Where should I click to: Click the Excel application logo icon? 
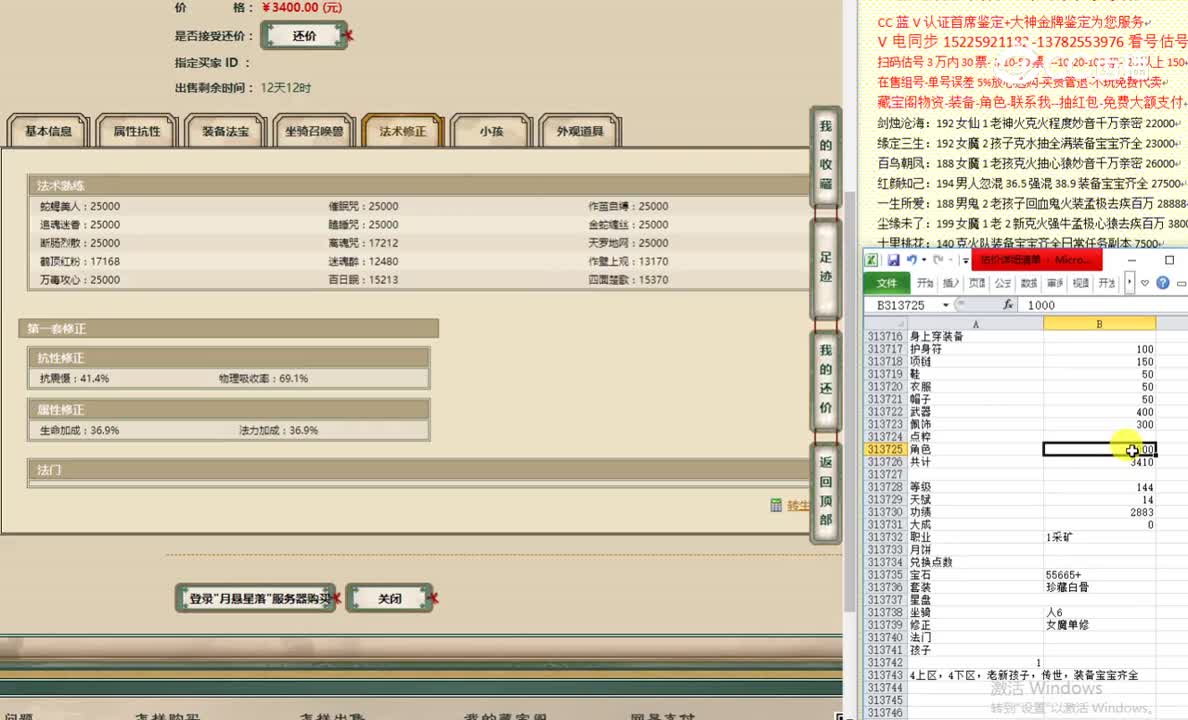click(872, 260)
